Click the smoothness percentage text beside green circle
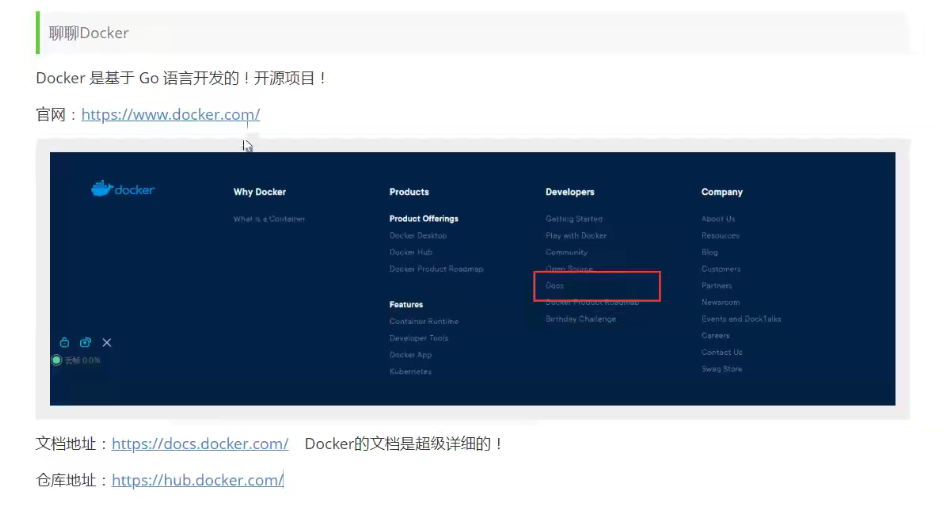Viewport: 944px width, 525px height. pos(82,361)
